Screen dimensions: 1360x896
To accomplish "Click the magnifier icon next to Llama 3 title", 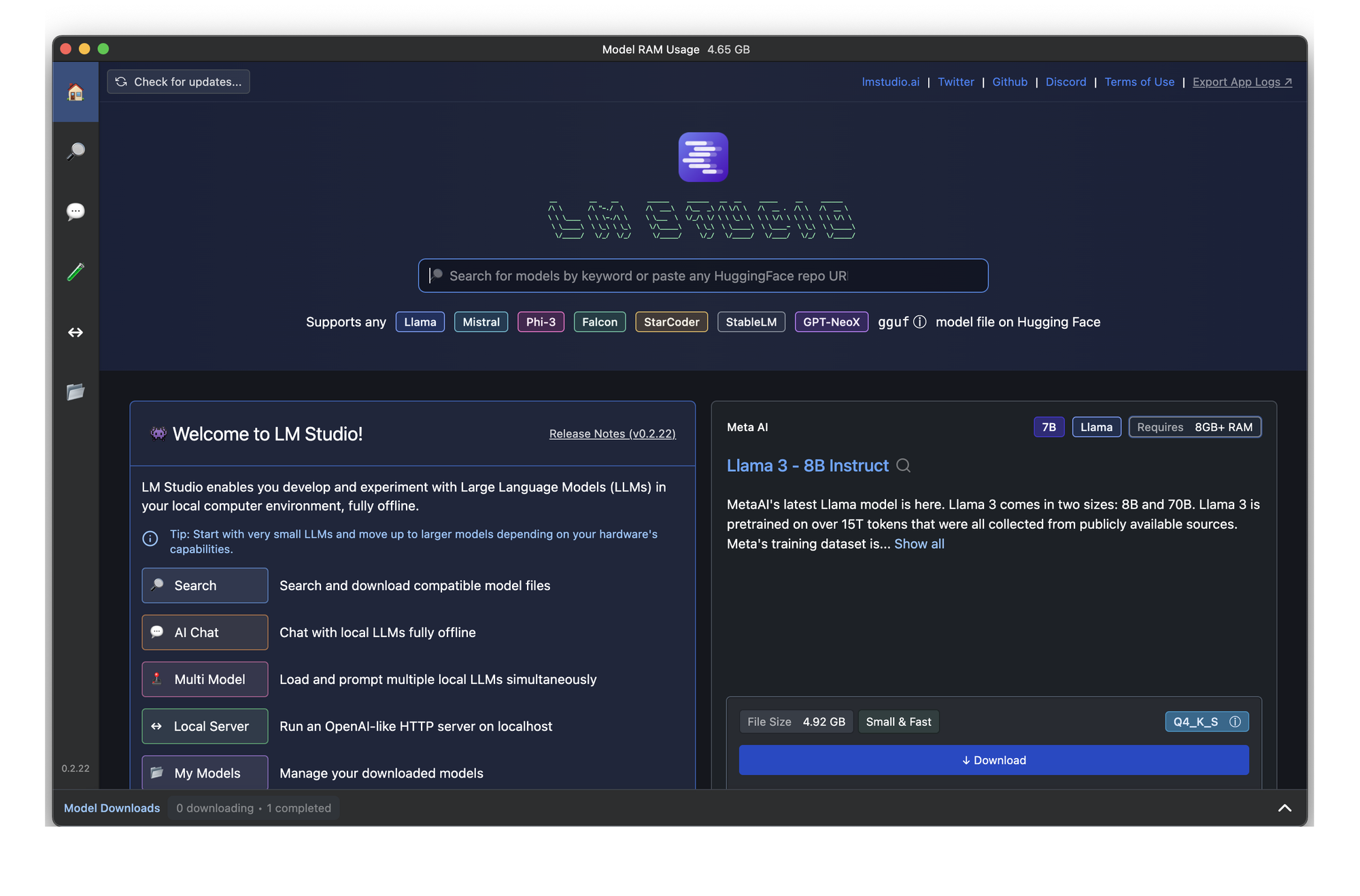I will (903, 466).
